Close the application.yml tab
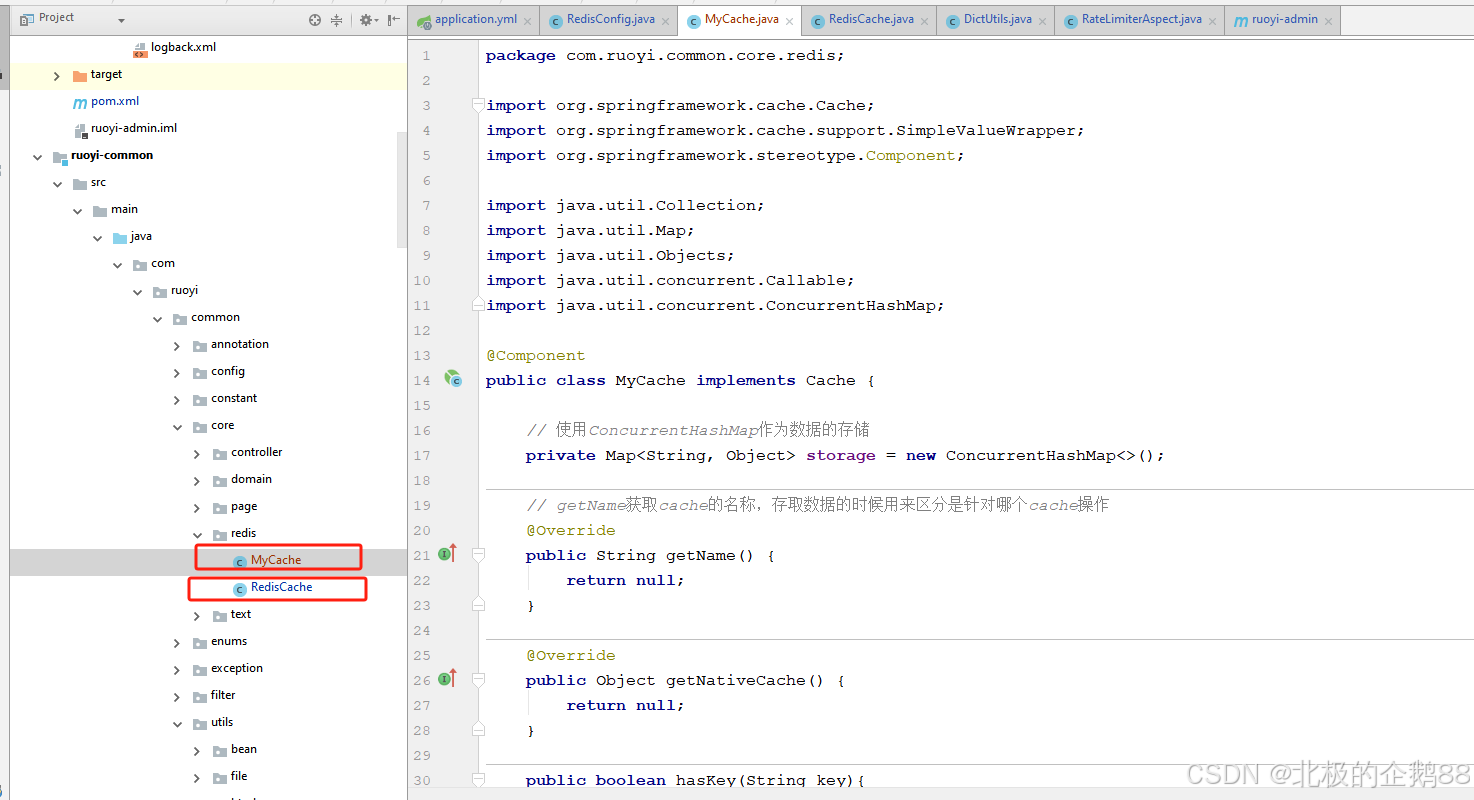 [529, 21]
